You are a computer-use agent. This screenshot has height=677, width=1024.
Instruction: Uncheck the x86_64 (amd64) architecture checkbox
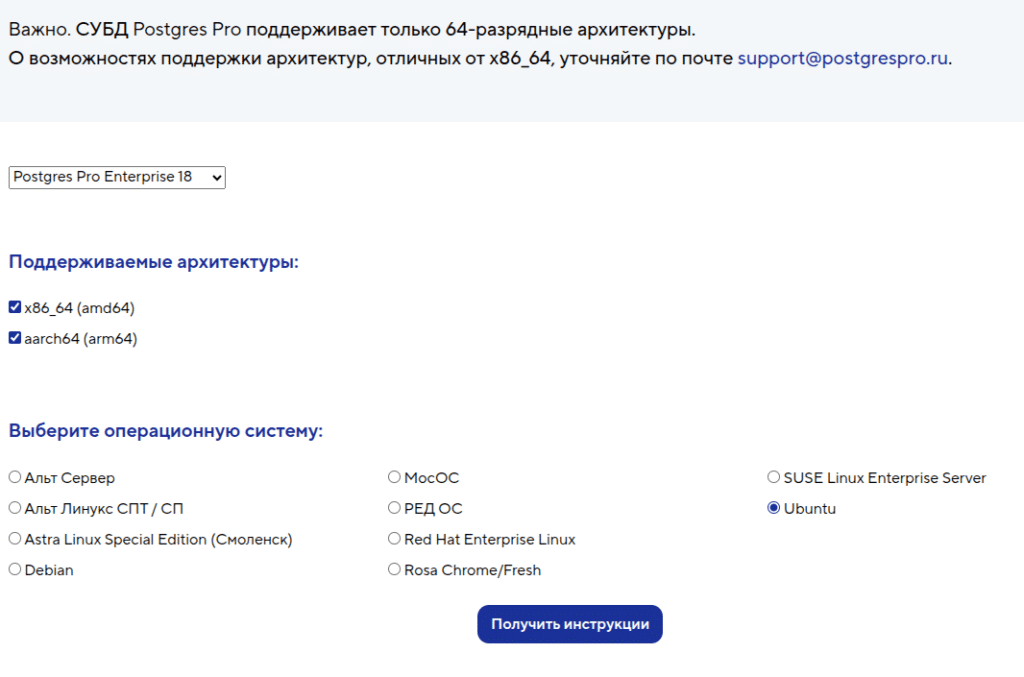pos(14,308)
